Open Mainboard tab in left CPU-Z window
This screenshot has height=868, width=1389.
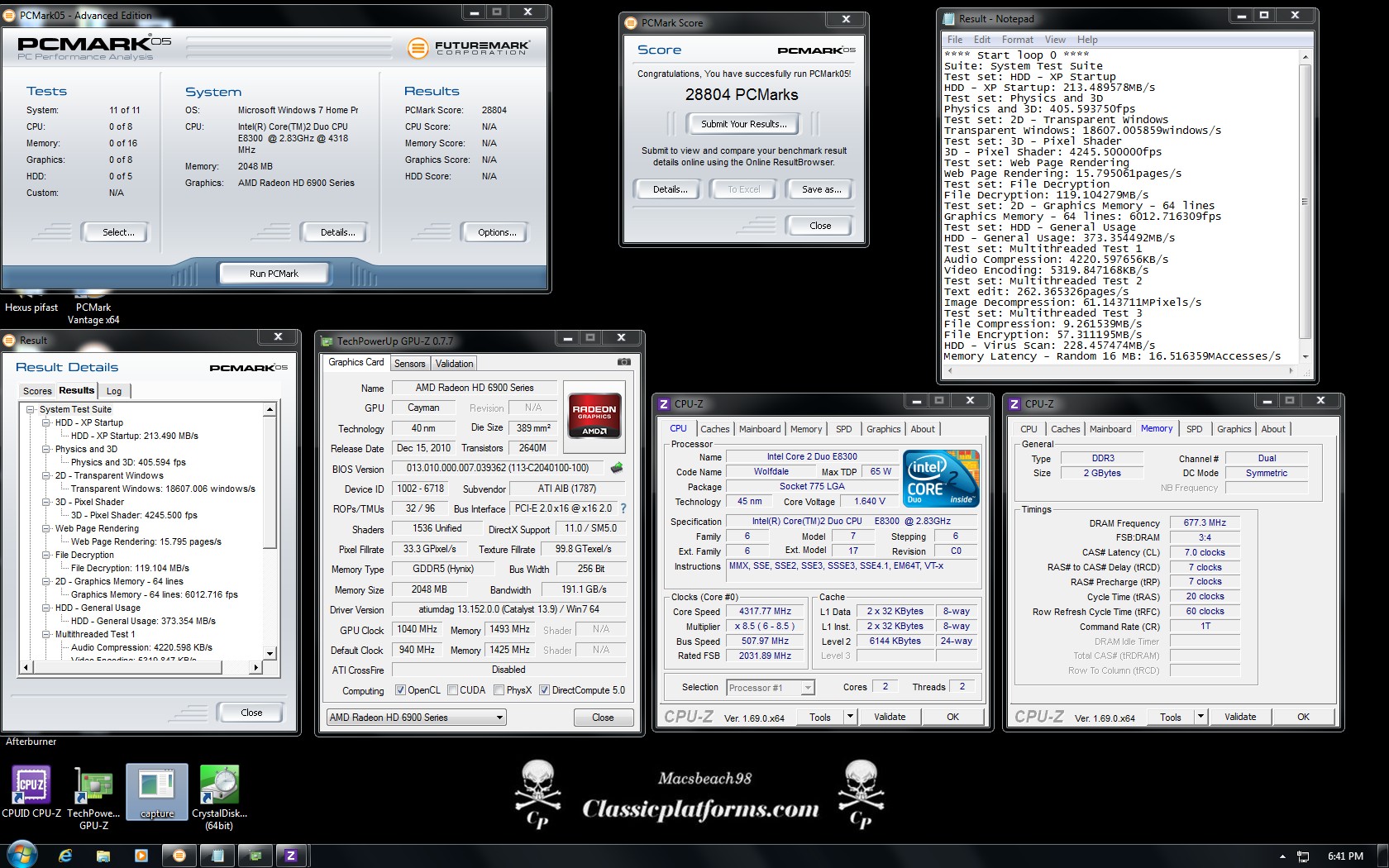coord(760,429)
